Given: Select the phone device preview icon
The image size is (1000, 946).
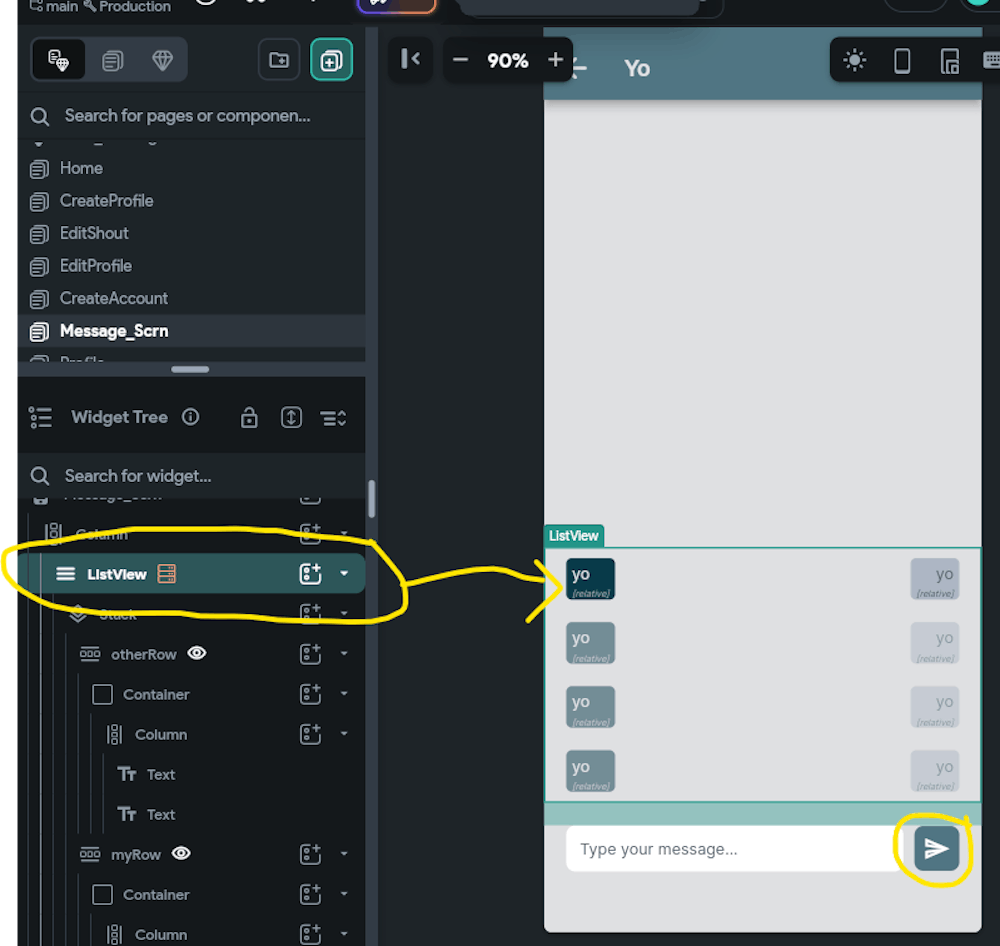Looking at the screenshot, I should (902, 61).
